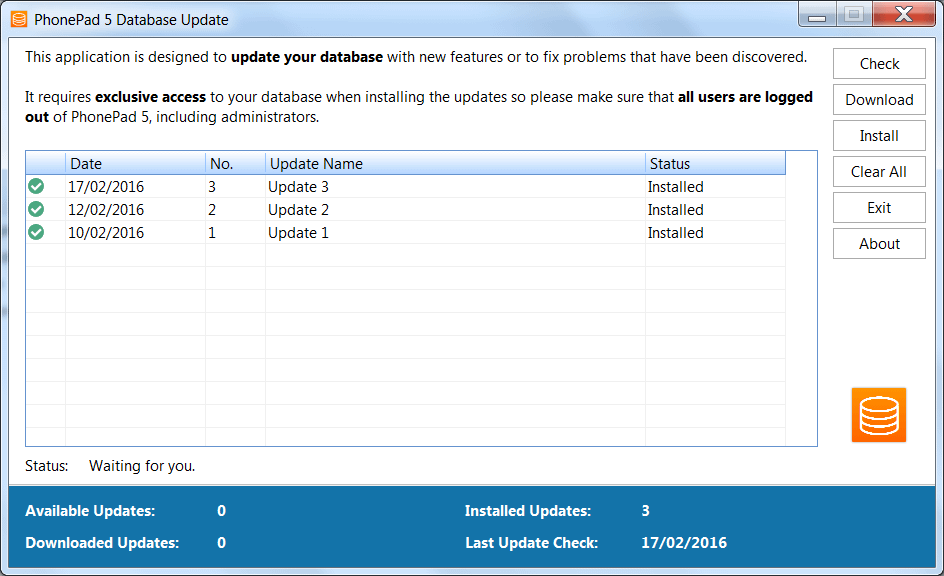The height and width of the screenshot is (576, 944).
Task: Click the green check icon for Update 3
Action: (36, 187)
